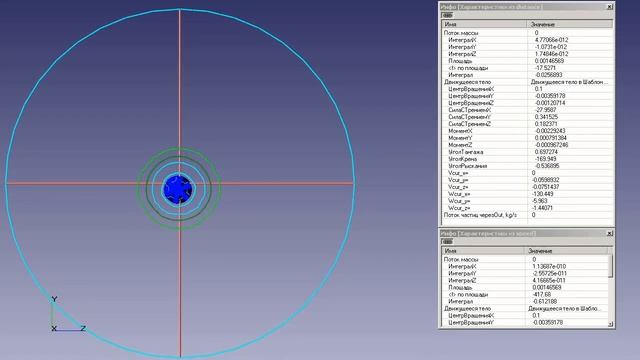
Task: Select the value 1.74846e-012 for ИнтегралZ
Action: [x=551, y=54]
